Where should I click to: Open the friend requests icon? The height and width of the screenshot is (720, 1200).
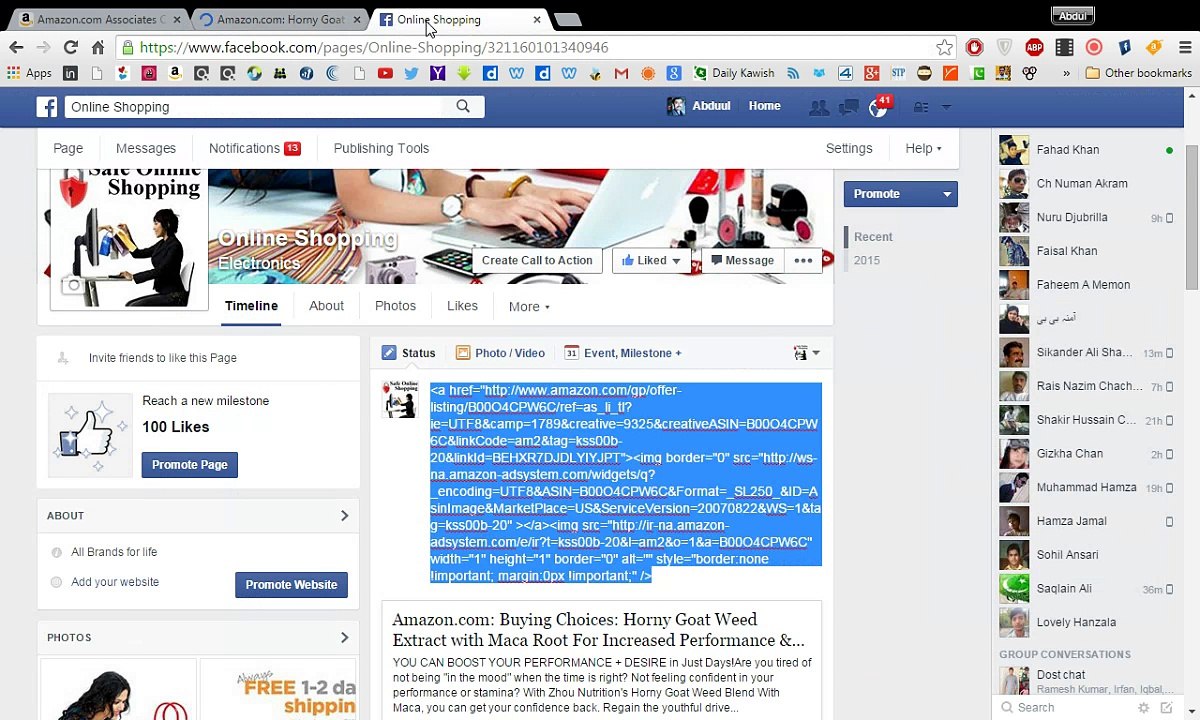point(819,107)
